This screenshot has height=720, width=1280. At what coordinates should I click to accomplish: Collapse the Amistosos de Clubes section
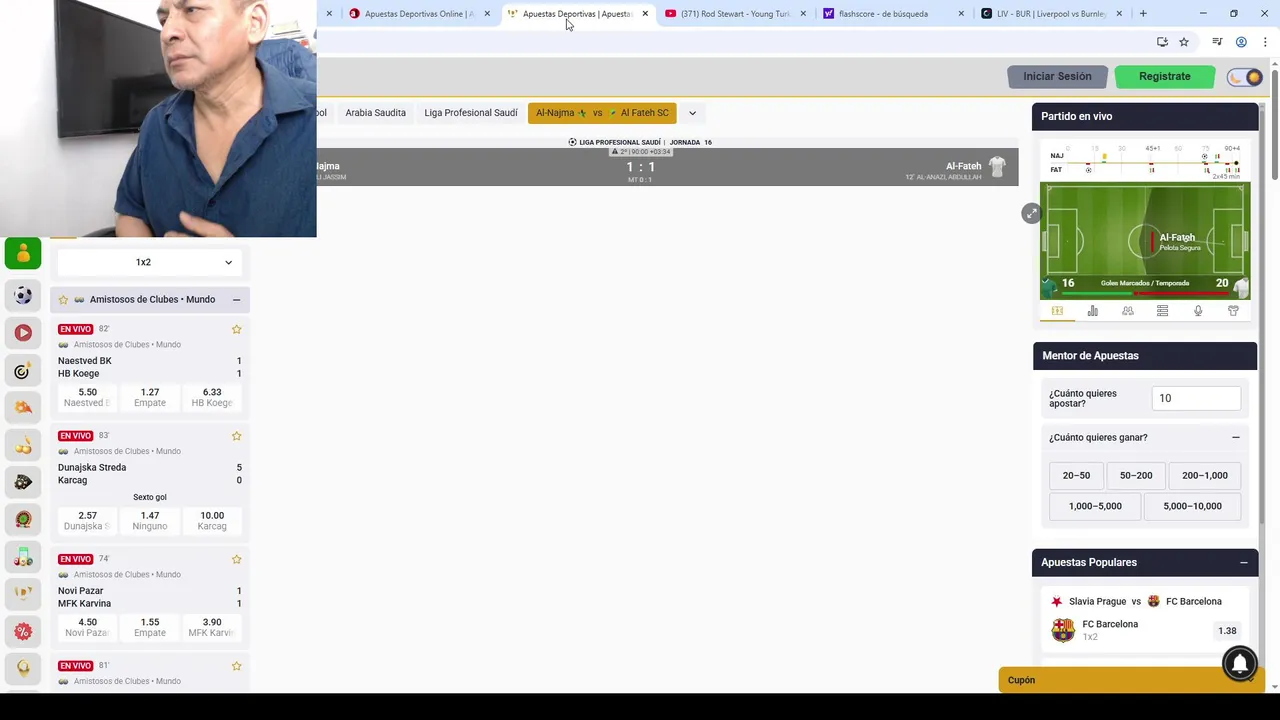pos(236,300)
